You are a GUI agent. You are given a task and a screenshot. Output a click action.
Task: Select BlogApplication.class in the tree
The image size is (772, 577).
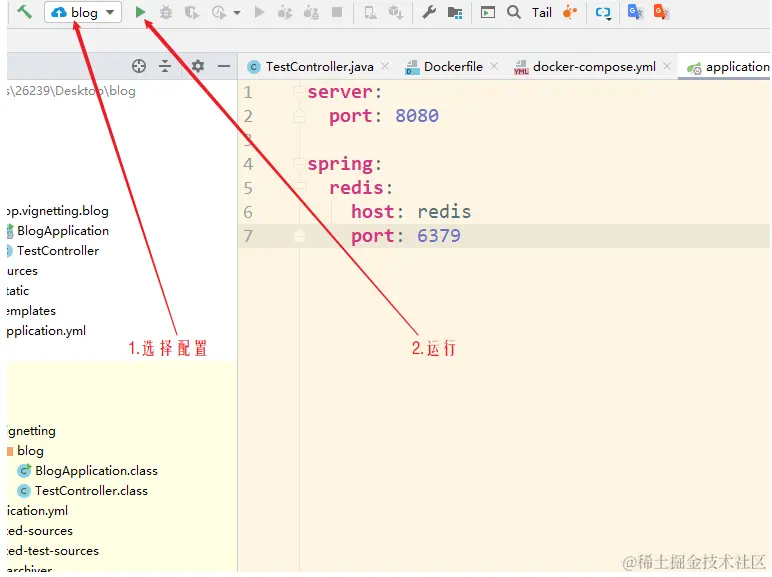tap(88, 471)
